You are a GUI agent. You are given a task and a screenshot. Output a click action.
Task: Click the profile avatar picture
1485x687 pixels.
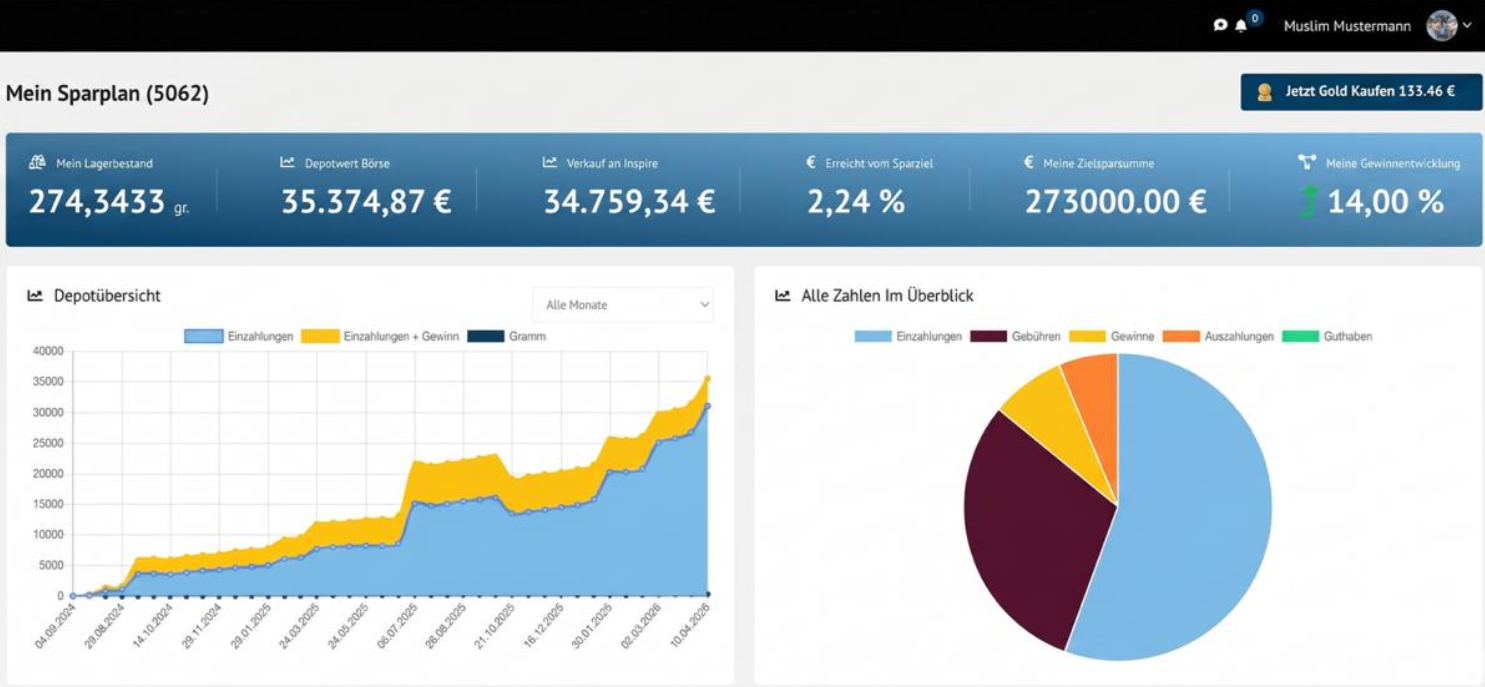(x=1441, y=26)
